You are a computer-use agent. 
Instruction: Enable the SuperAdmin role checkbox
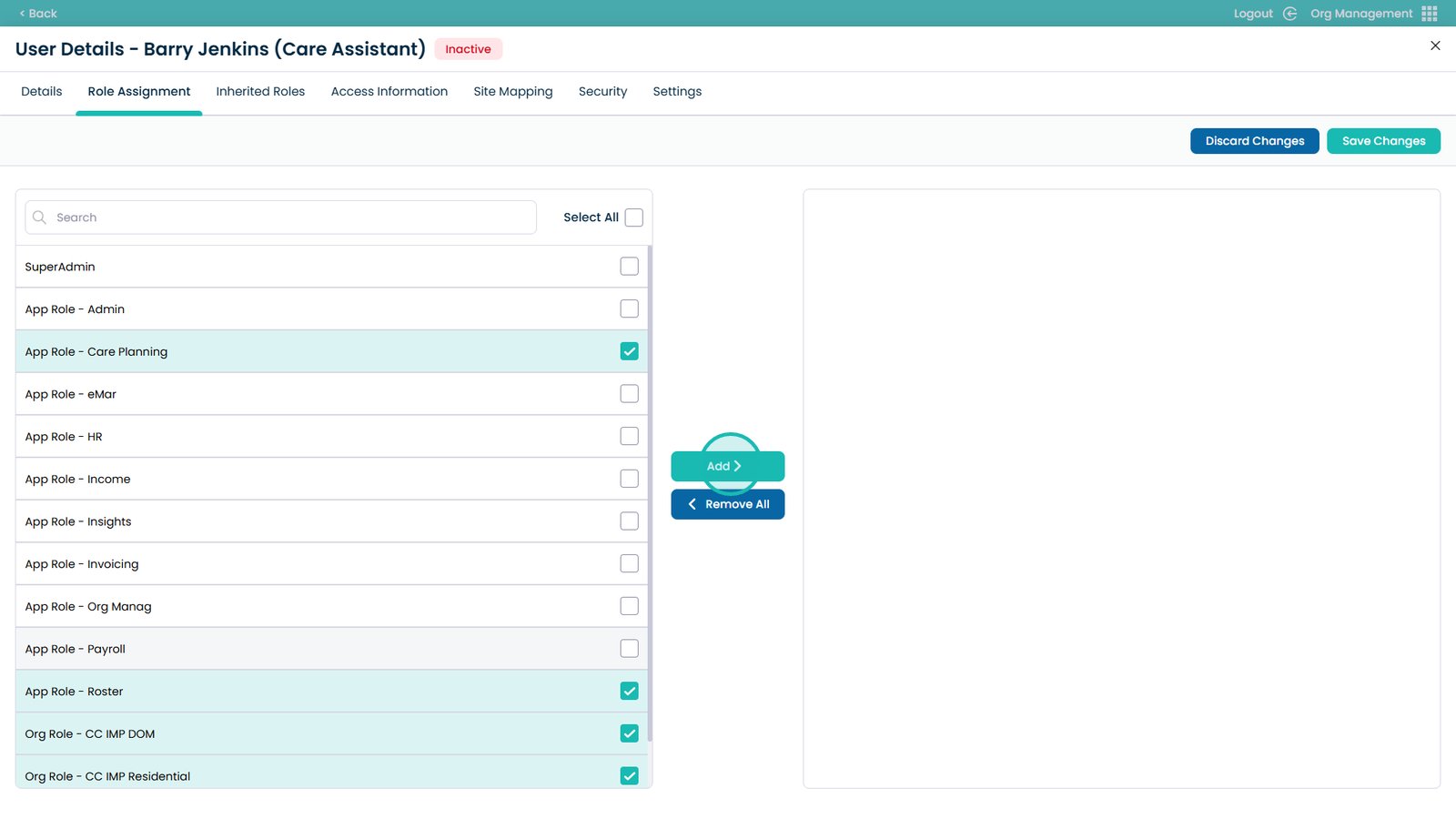(x=629, y=267)
